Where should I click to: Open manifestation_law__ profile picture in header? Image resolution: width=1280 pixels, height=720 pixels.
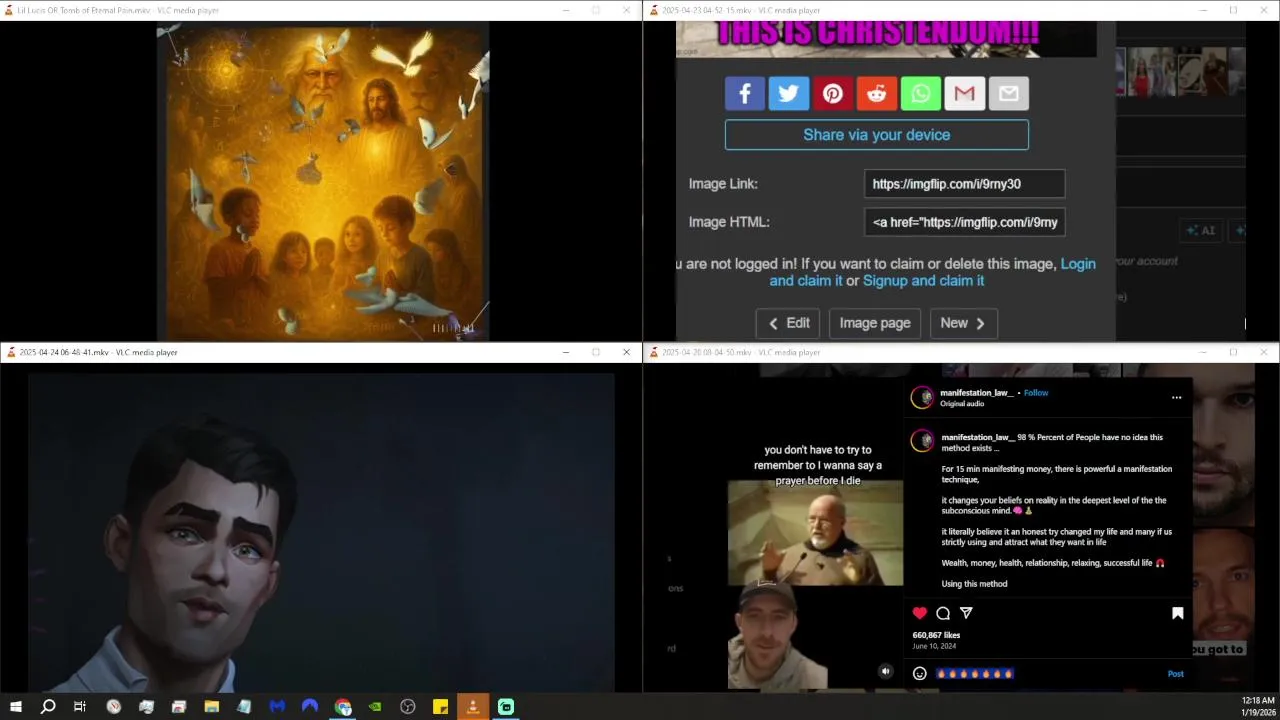click(922, 398)
